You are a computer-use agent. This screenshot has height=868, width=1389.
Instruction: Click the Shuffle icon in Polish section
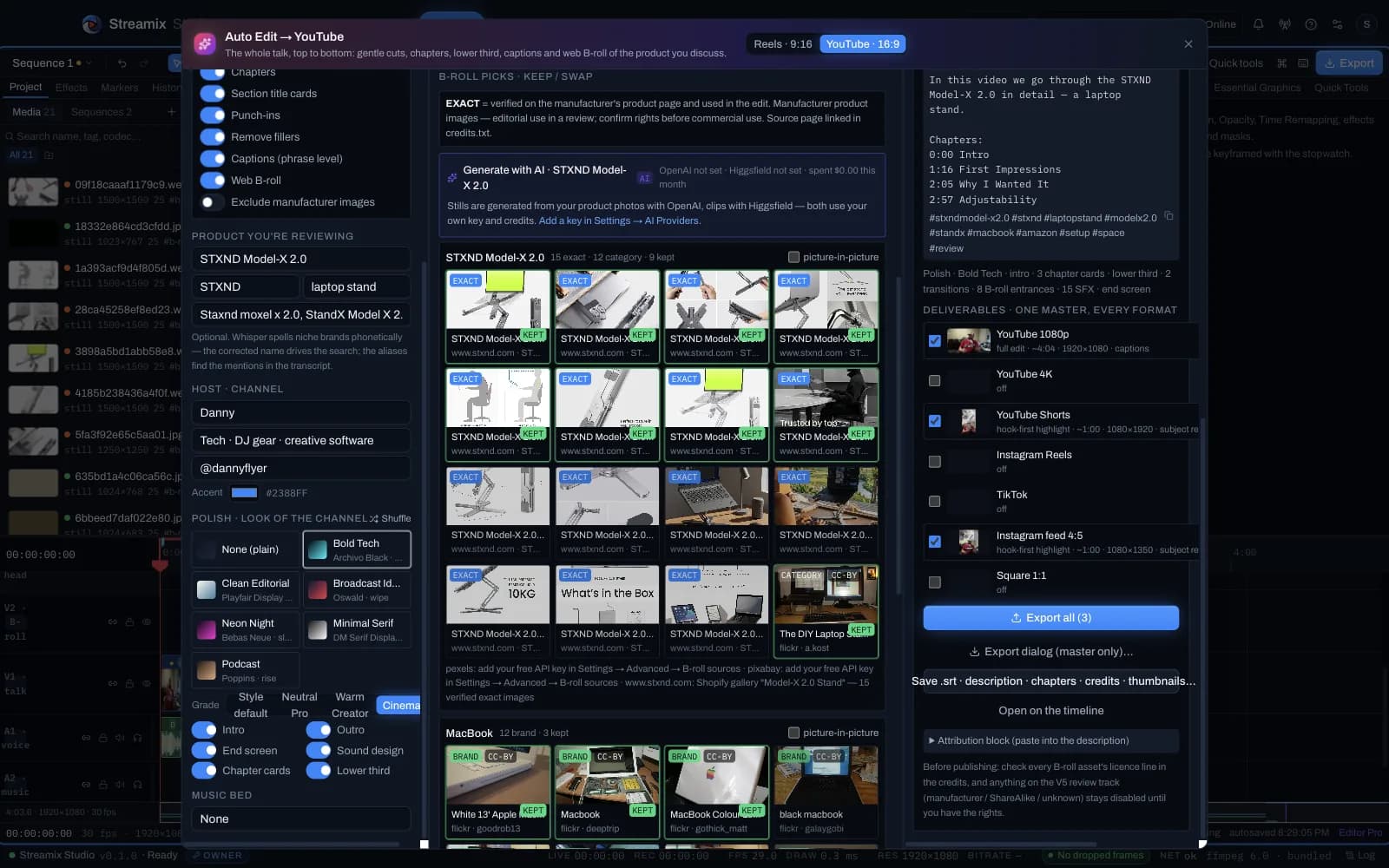pyautogui.click(x=373, y=518)
